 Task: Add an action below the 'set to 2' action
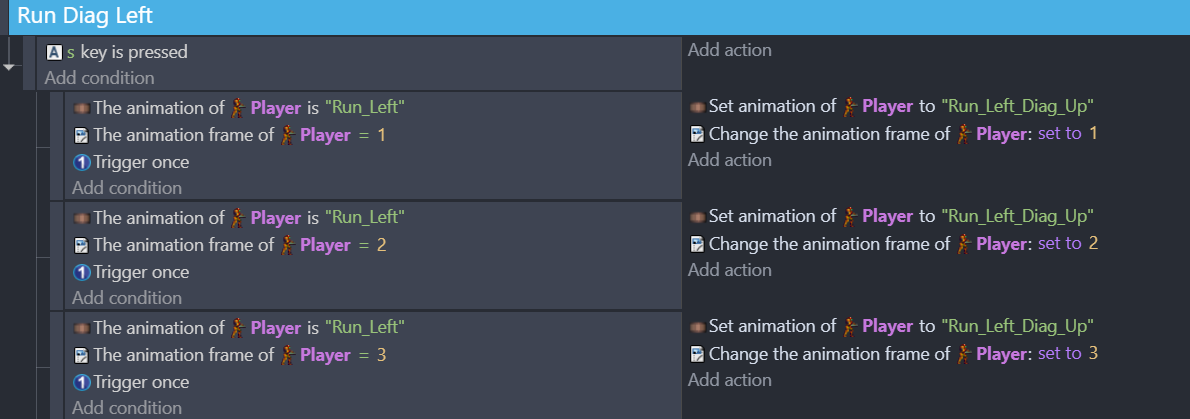729,270
